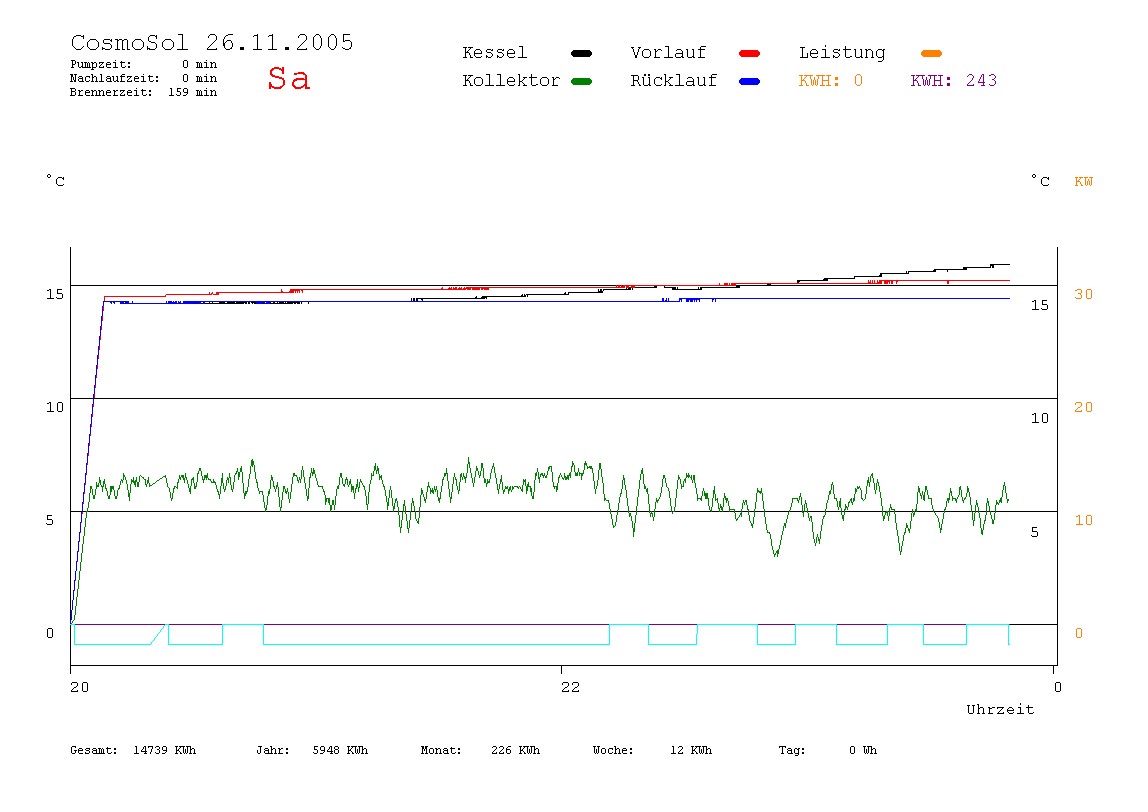
Task: Click the "Pumpzeit:" label
Action: click(101, 64)
